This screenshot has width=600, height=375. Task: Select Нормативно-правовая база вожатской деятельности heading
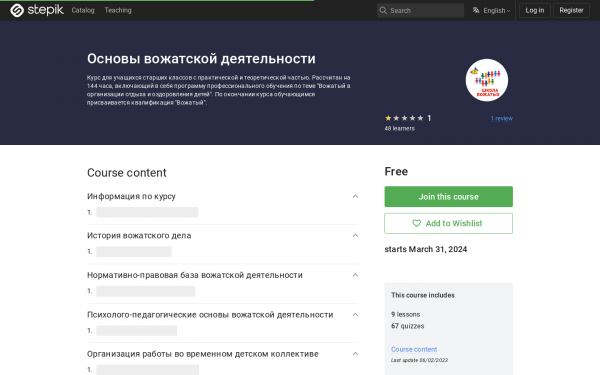195,275
